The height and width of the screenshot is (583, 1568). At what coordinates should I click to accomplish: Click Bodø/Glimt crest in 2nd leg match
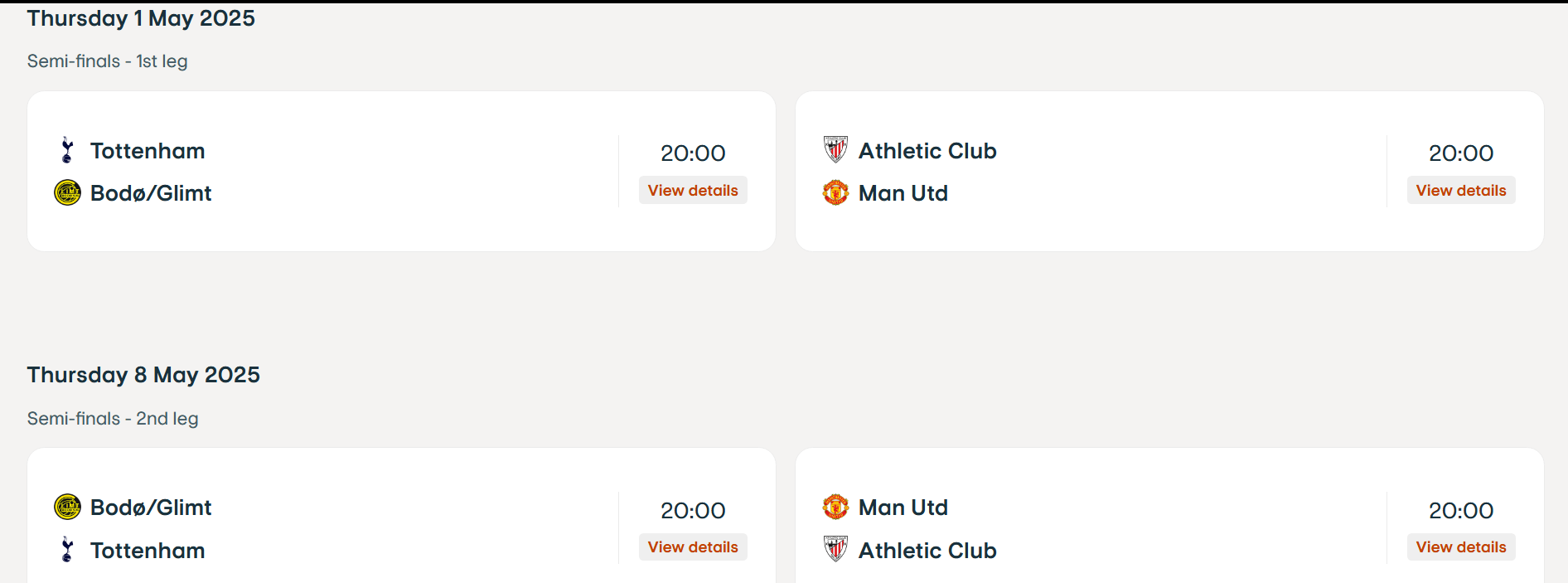pyautogui.click(x=67, y=507)
